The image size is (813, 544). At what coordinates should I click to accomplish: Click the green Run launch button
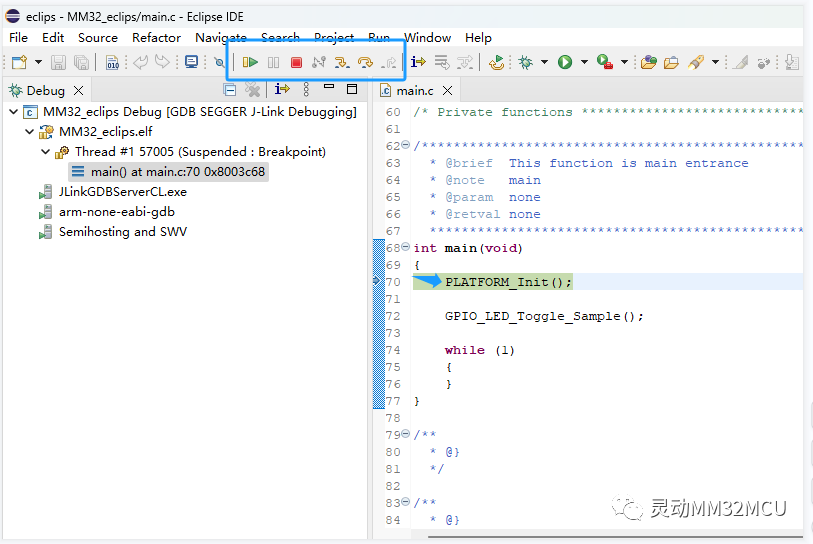[565, 62]
